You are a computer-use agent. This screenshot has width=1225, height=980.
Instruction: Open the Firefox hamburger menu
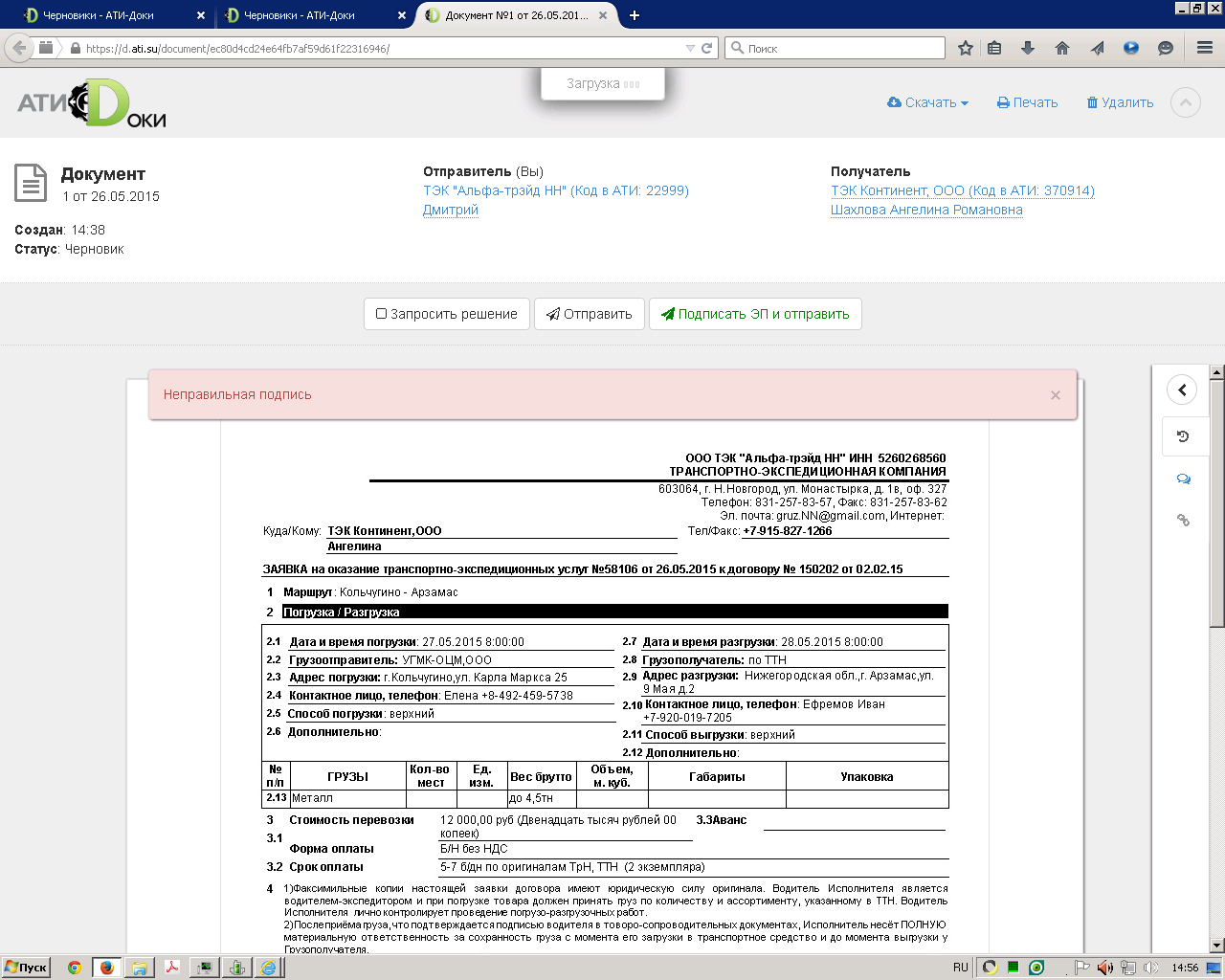point(1205,48)
